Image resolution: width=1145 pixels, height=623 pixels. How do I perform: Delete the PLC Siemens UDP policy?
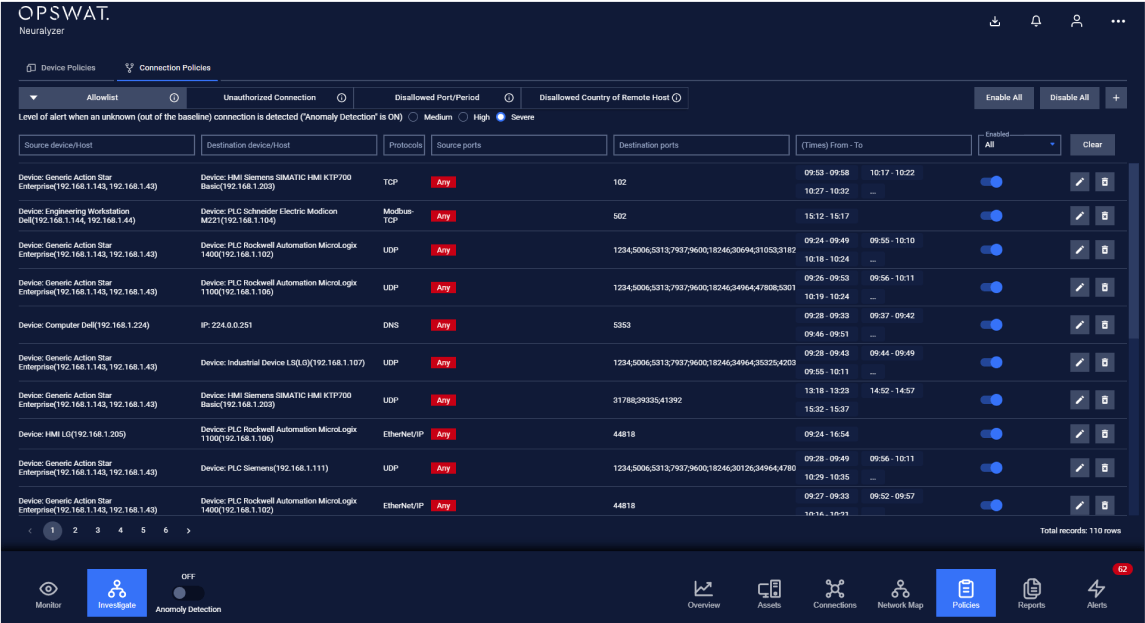coord(1105,467)
